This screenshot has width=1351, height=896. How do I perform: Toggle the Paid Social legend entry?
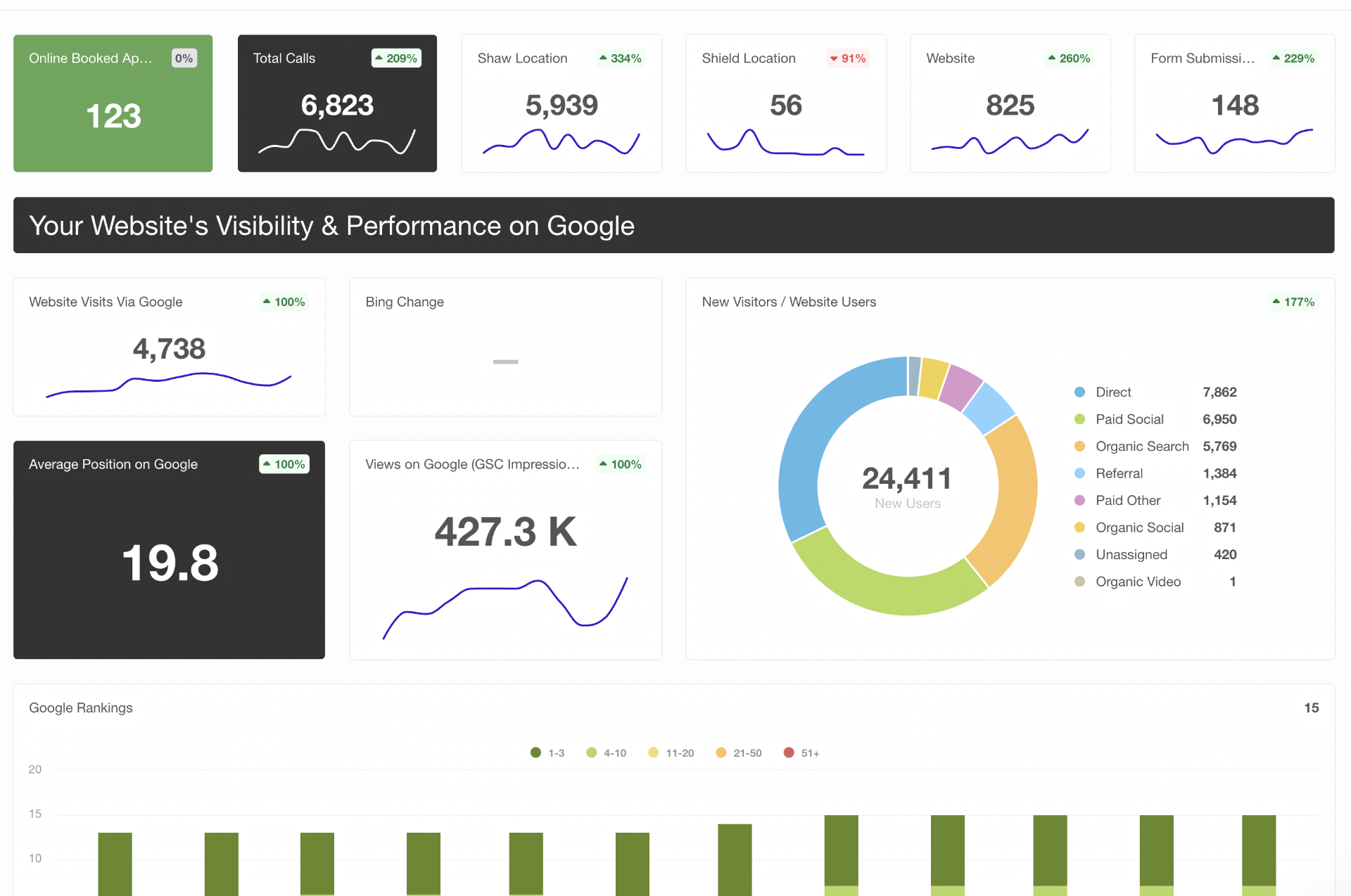click(1119, 419)
